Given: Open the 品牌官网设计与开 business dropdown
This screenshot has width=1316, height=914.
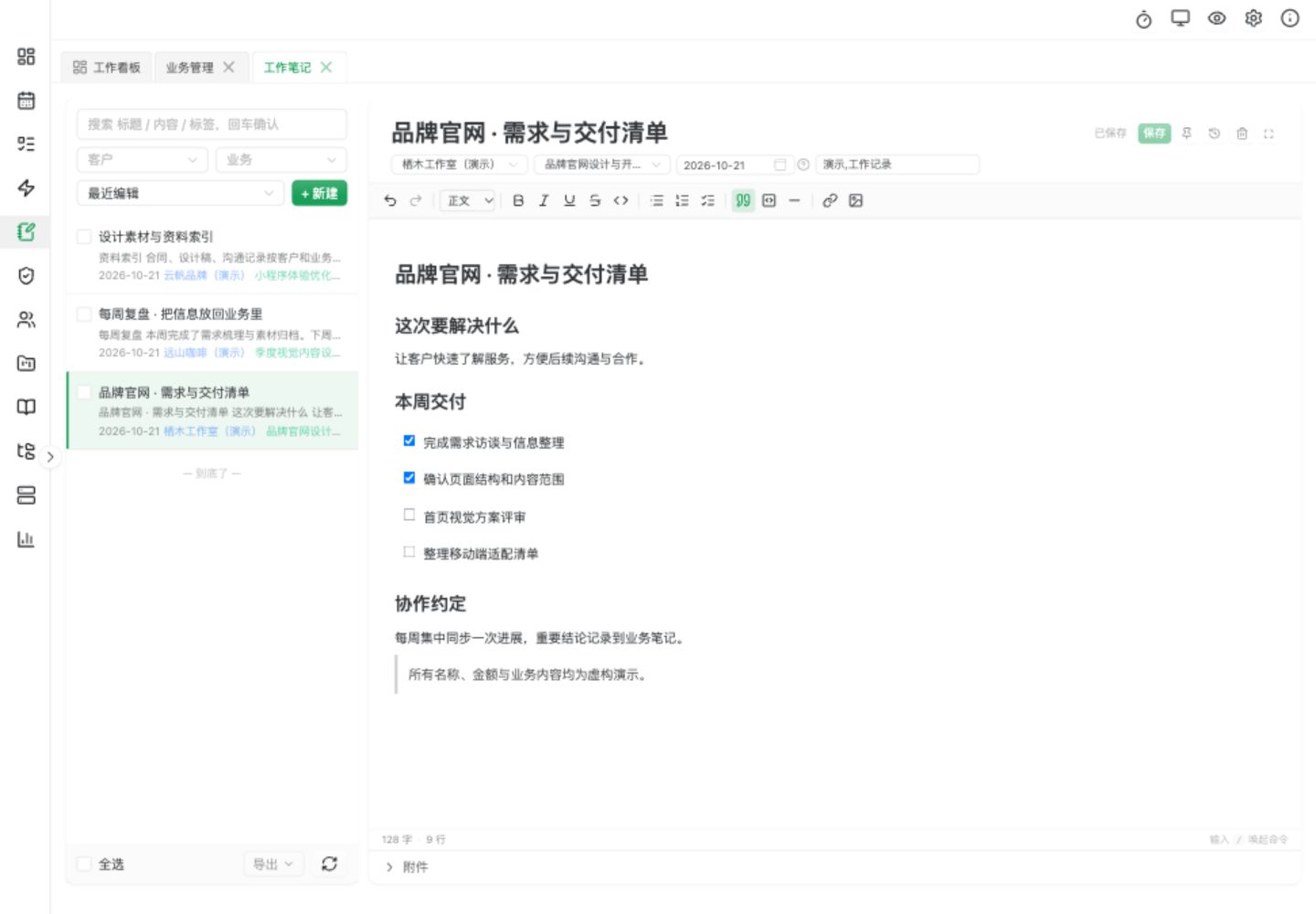Looking at the screenshot, I should coord(602,165).
